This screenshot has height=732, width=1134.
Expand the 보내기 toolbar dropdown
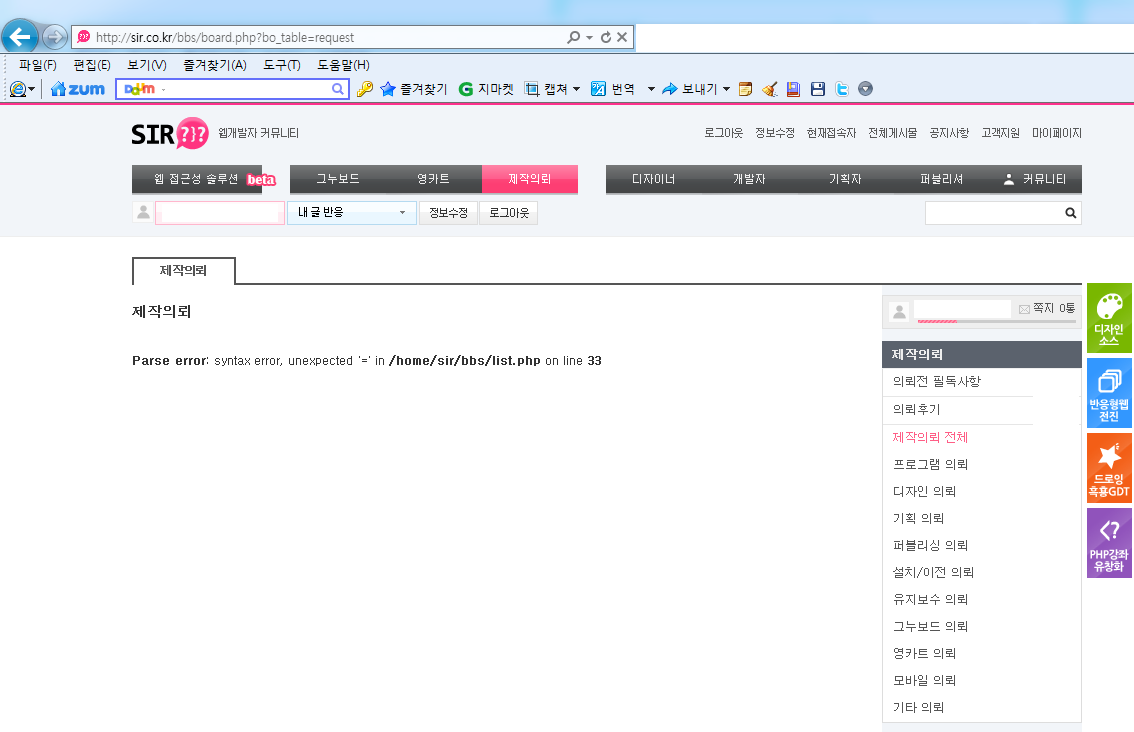coord(726,89)
